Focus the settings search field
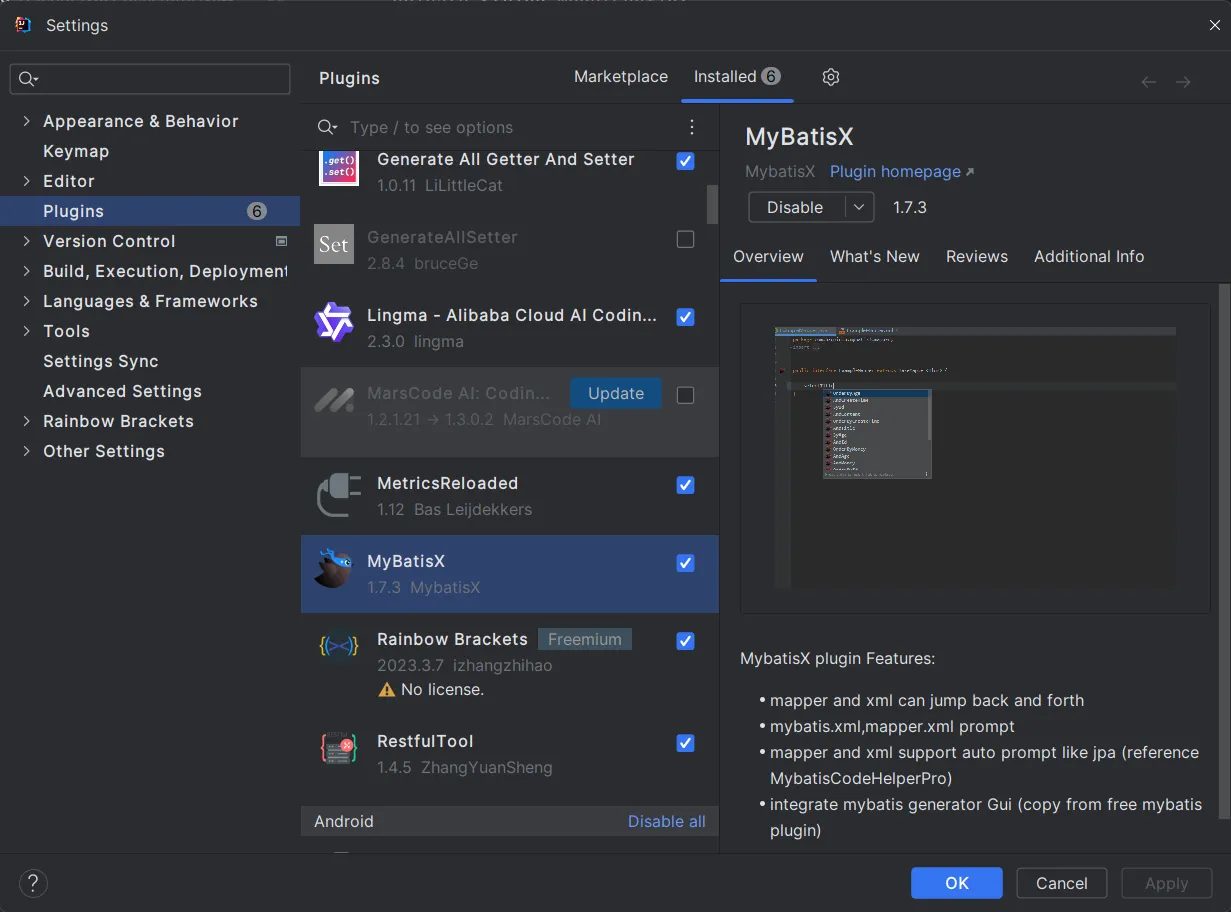This screenshot has height=912, width=1231. pos(150,79)
